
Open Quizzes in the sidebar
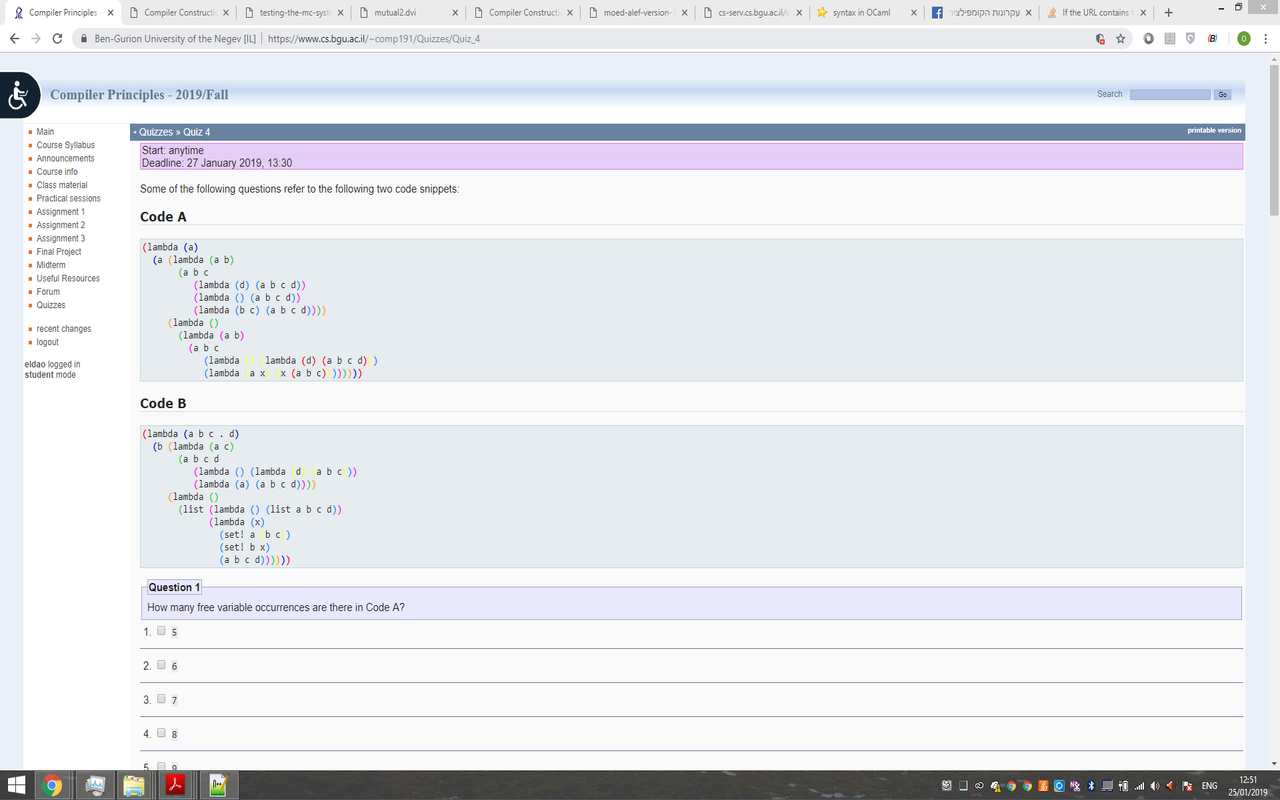point(51,305)
